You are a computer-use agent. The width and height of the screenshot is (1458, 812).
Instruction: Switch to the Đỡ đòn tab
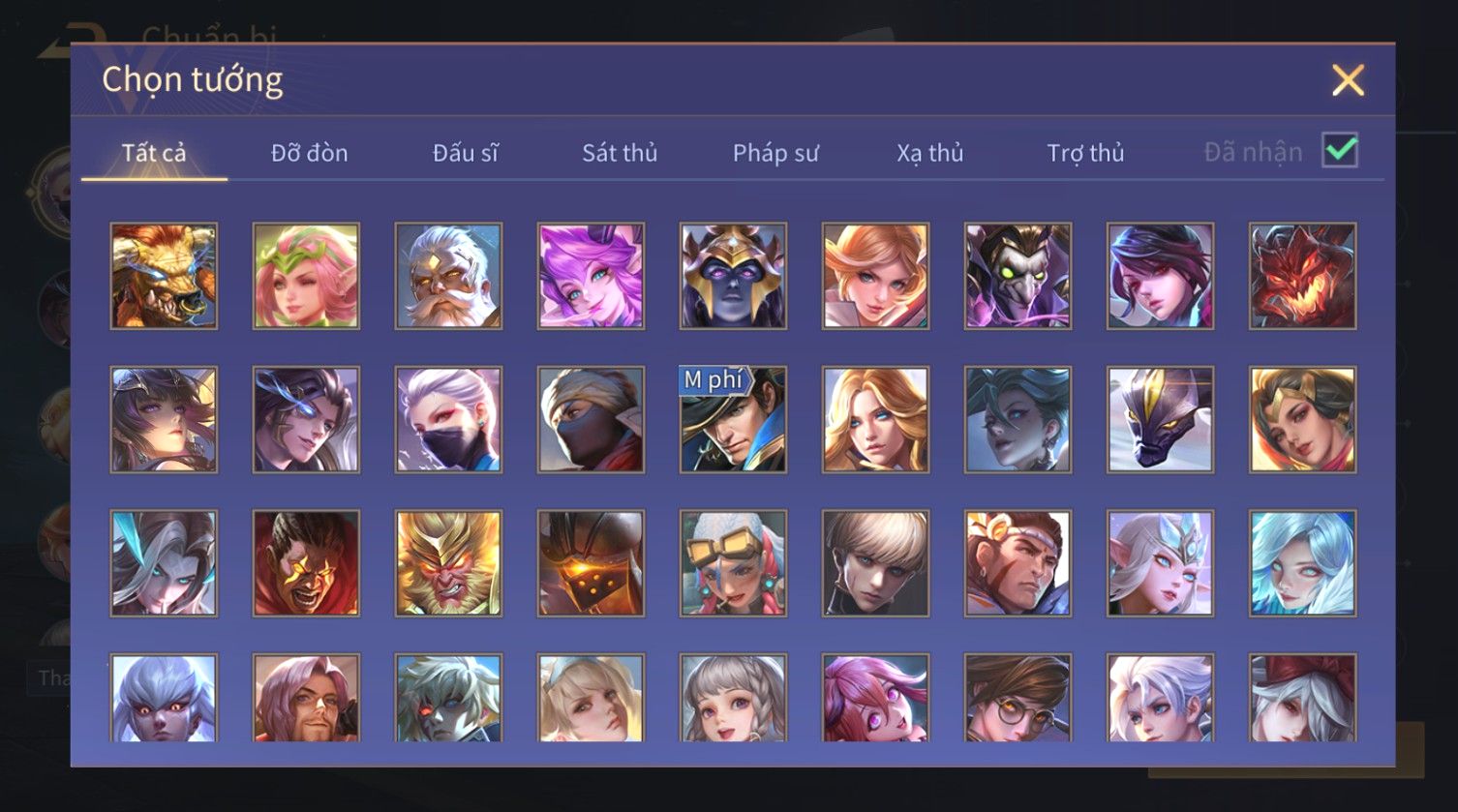click(310, 153)
